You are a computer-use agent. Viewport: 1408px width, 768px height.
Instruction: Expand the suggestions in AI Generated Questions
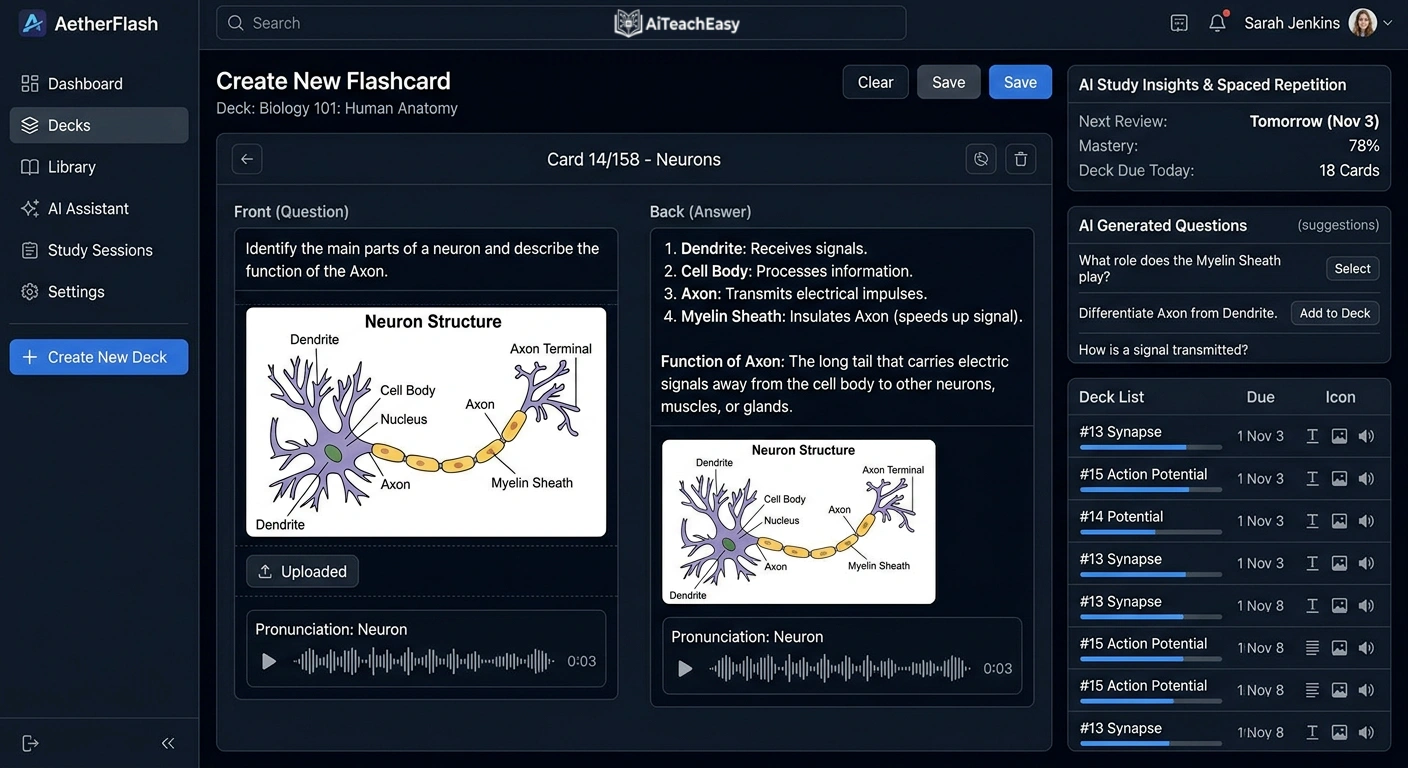1338,225
